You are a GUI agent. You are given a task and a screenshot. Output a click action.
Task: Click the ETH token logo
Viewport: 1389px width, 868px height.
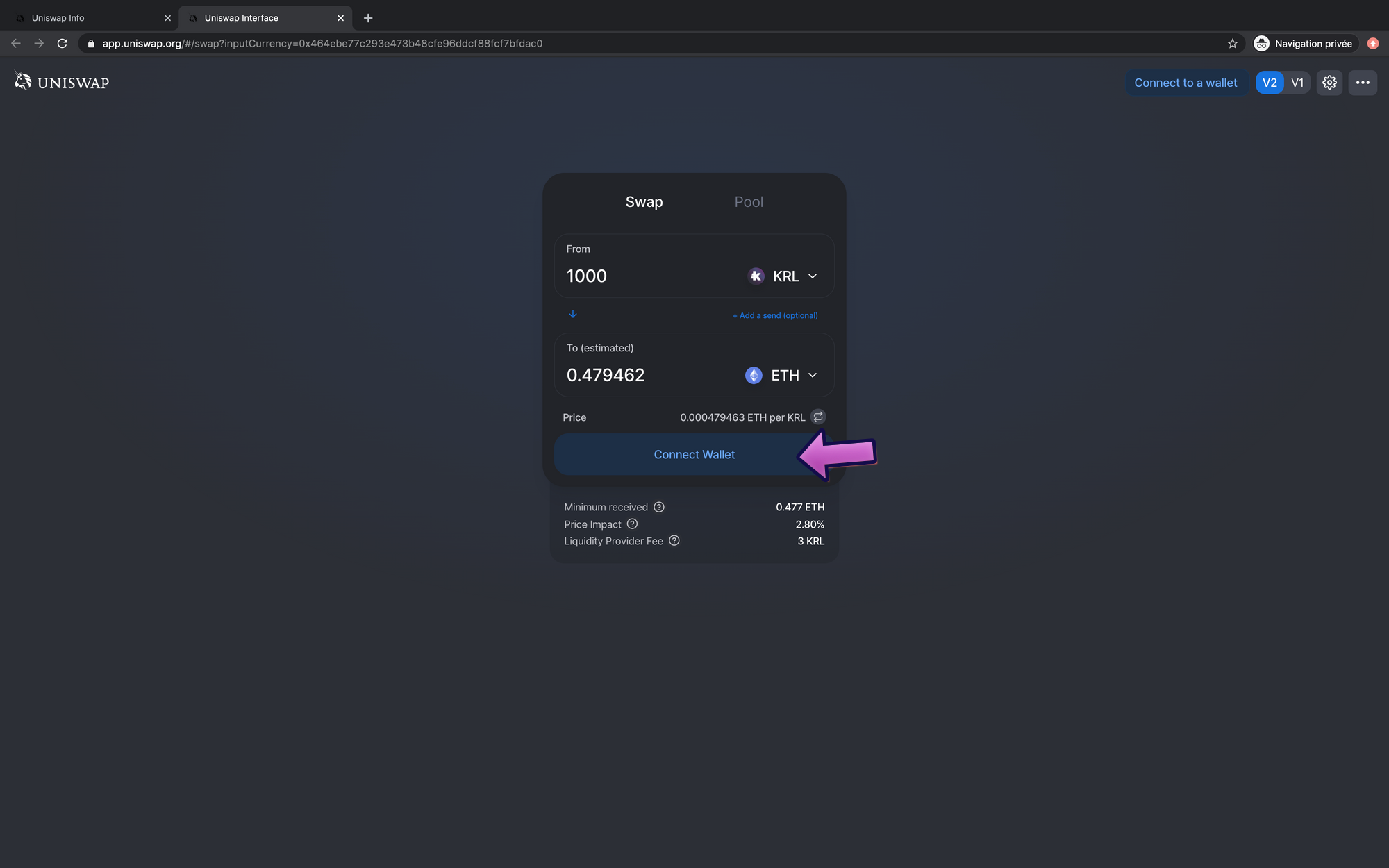point(754,376)
